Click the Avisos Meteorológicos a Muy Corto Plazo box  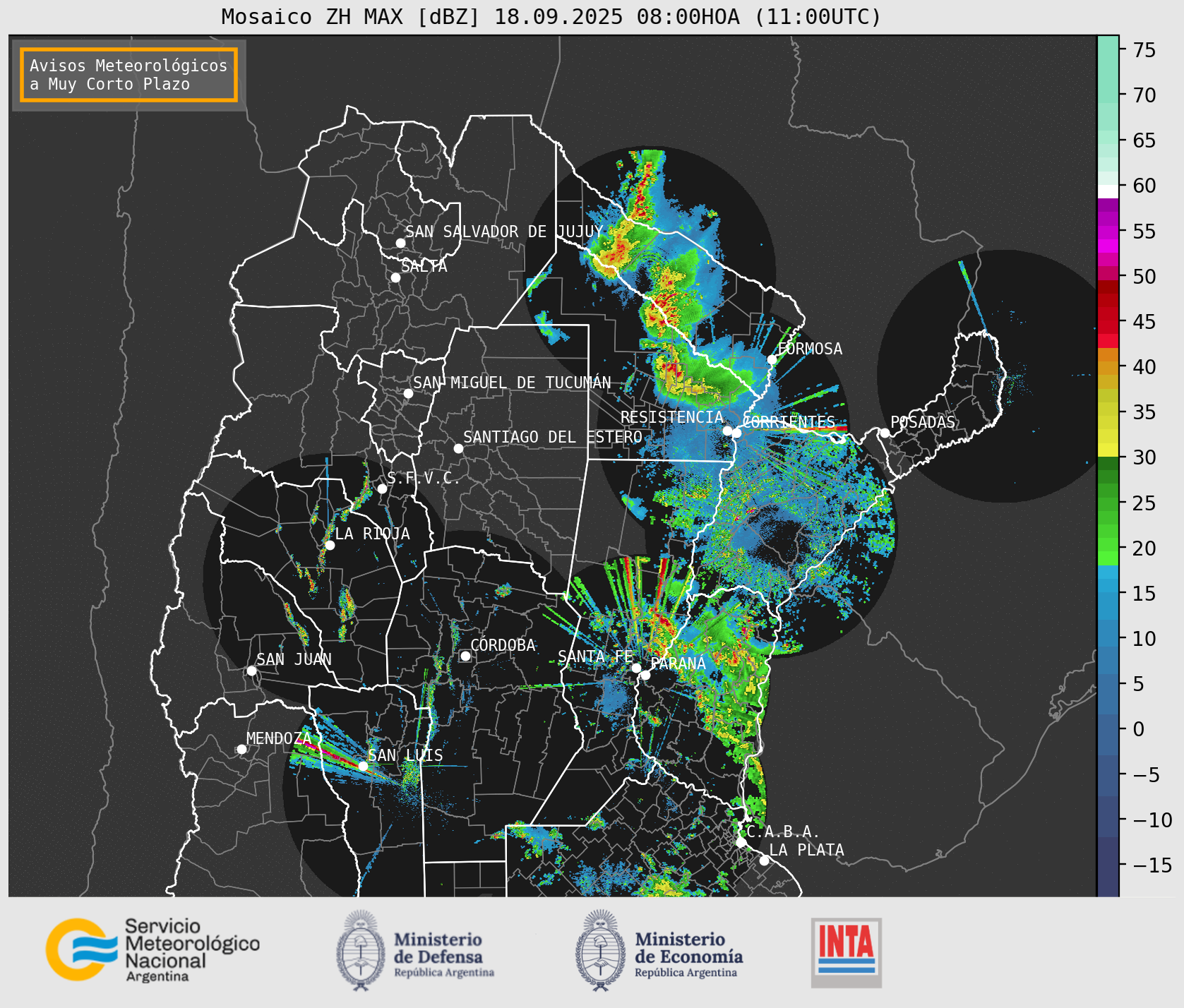[128, 75]
